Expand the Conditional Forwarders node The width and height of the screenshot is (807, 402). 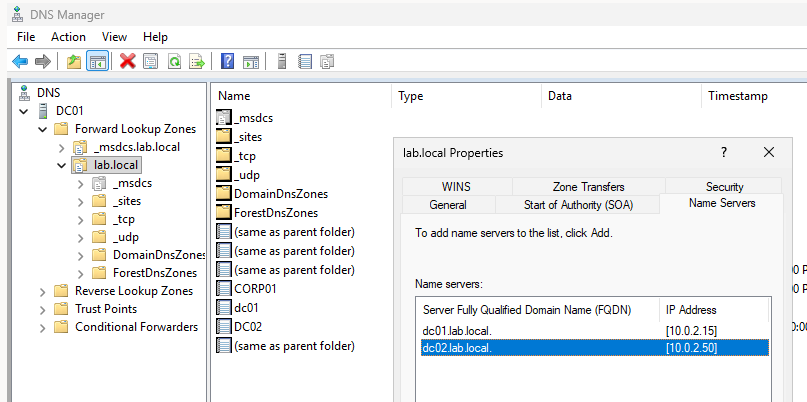point(42,327)
